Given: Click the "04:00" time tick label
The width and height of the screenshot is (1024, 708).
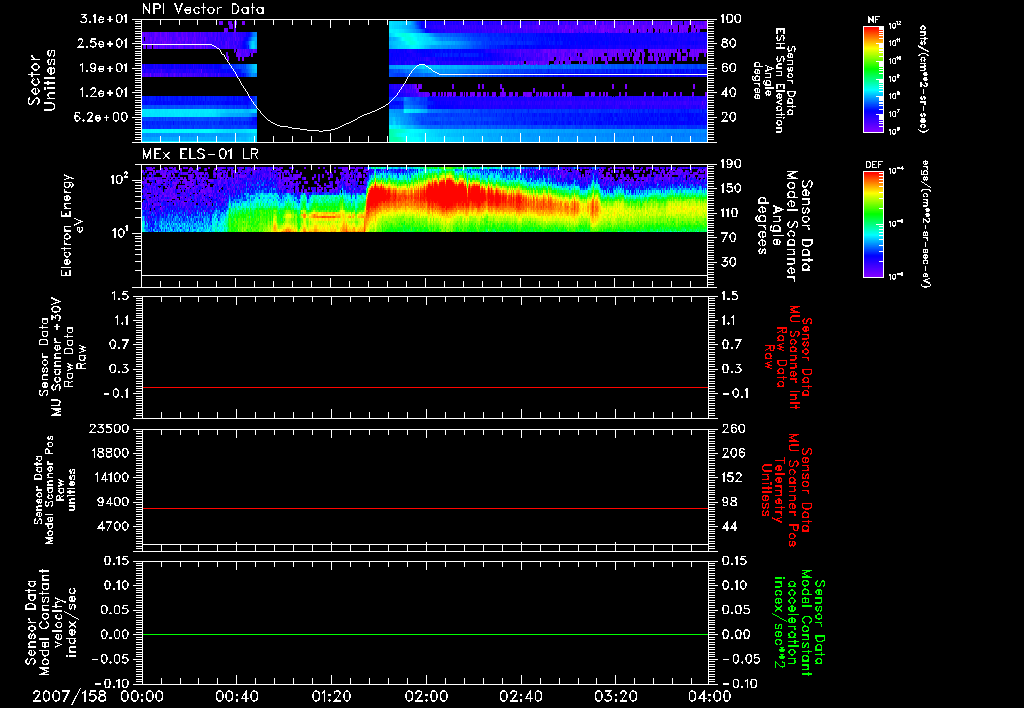Looking at the screenshot, I should pyautogui.click(x=710, y=696).
